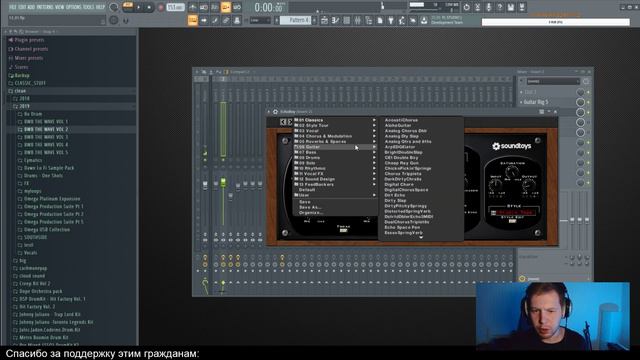Expand the Omega USB Collection folder
The image size is (640, 360).
pos(47,230)
